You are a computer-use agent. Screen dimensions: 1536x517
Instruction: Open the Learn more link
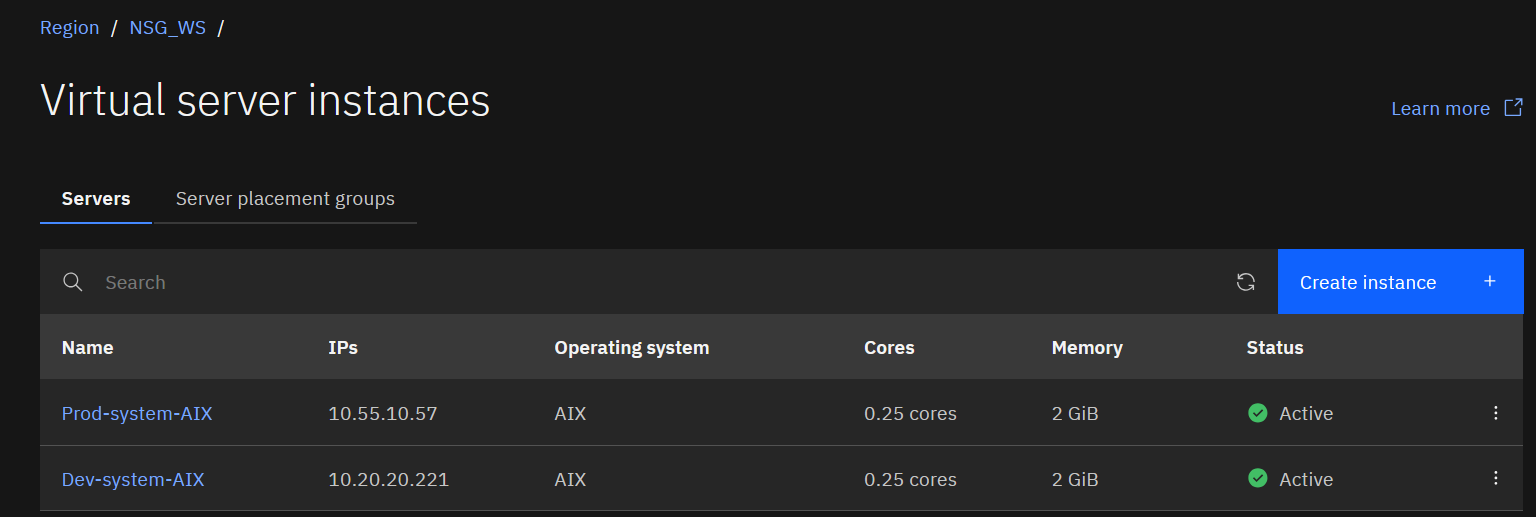1440,109
